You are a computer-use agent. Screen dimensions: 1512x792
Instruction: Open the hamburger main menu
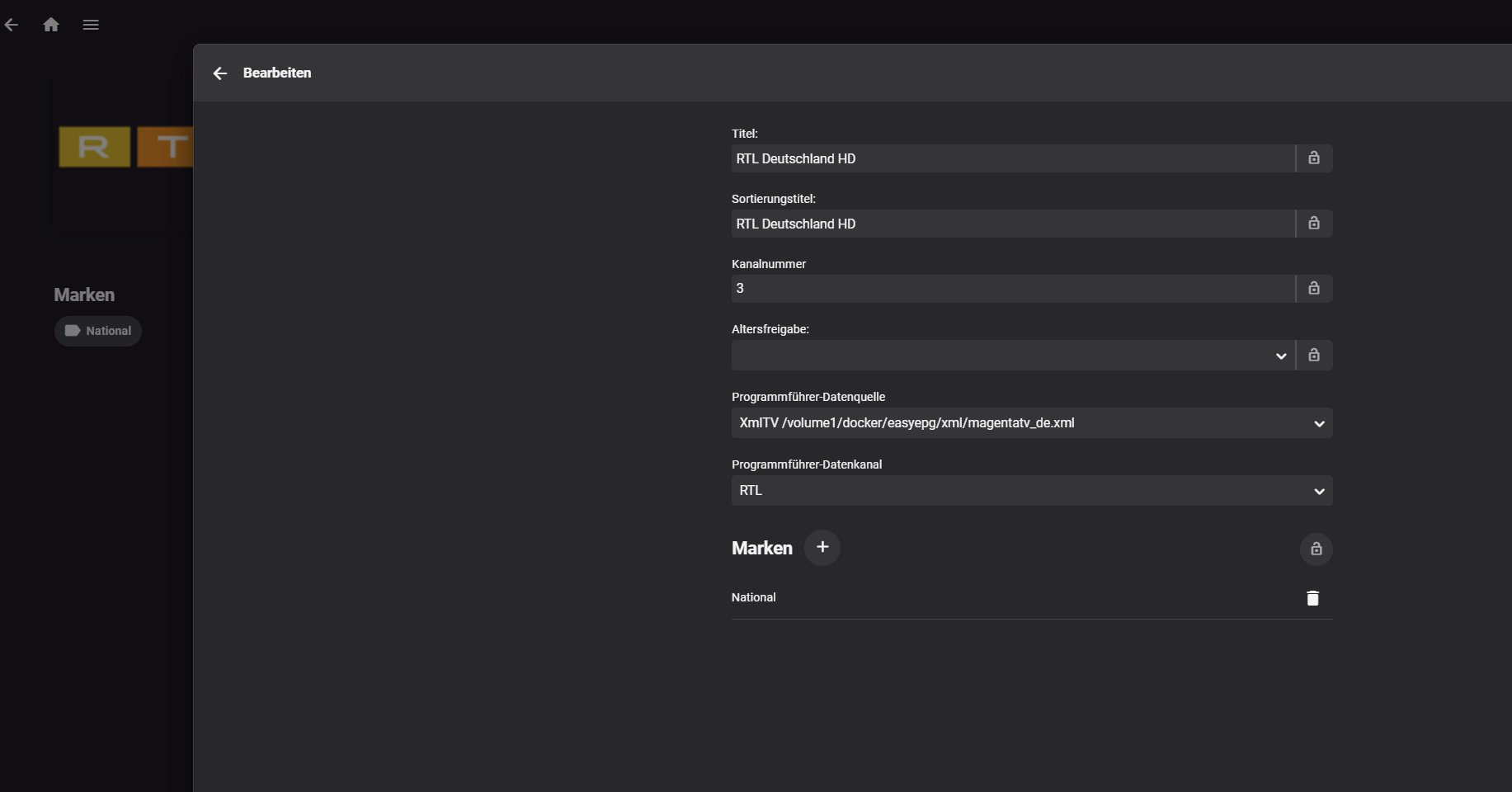pyautogui.click(x=91, y=25)
